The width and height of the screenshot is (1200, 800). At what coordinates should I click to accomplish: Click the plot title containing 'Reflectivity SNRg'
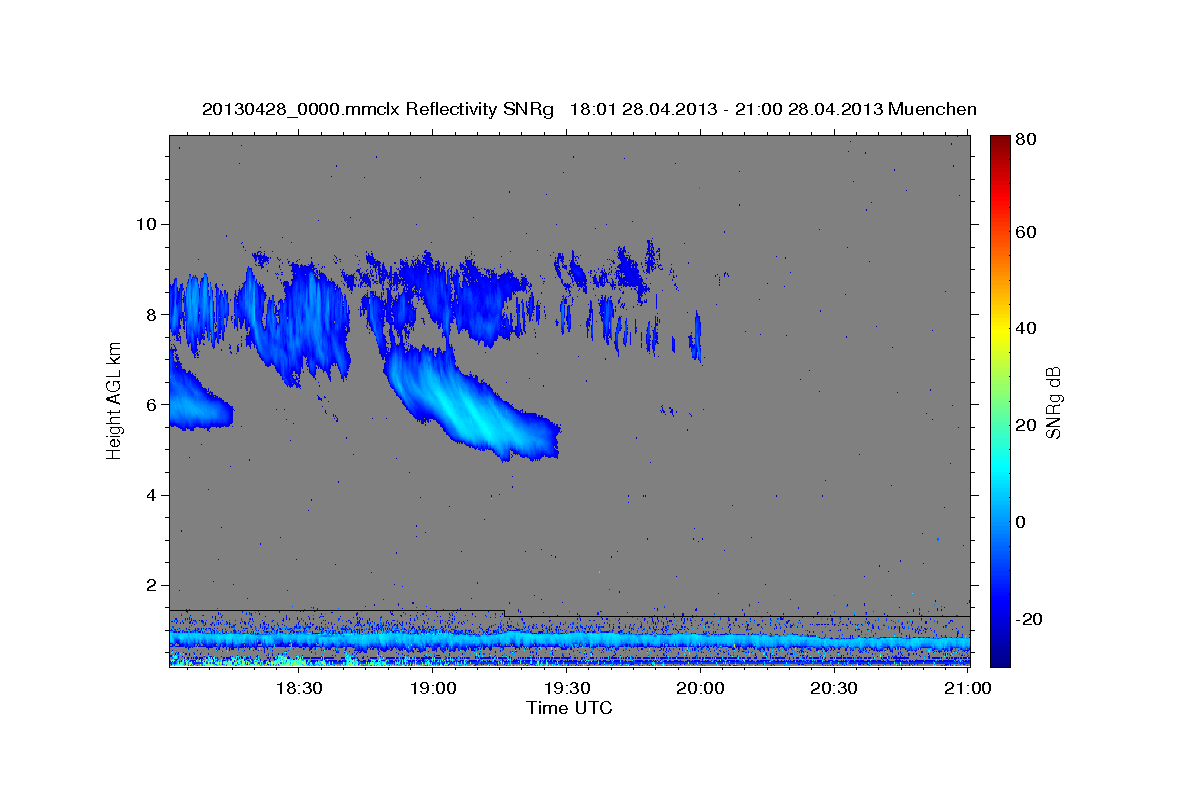(x=589, y=109)
